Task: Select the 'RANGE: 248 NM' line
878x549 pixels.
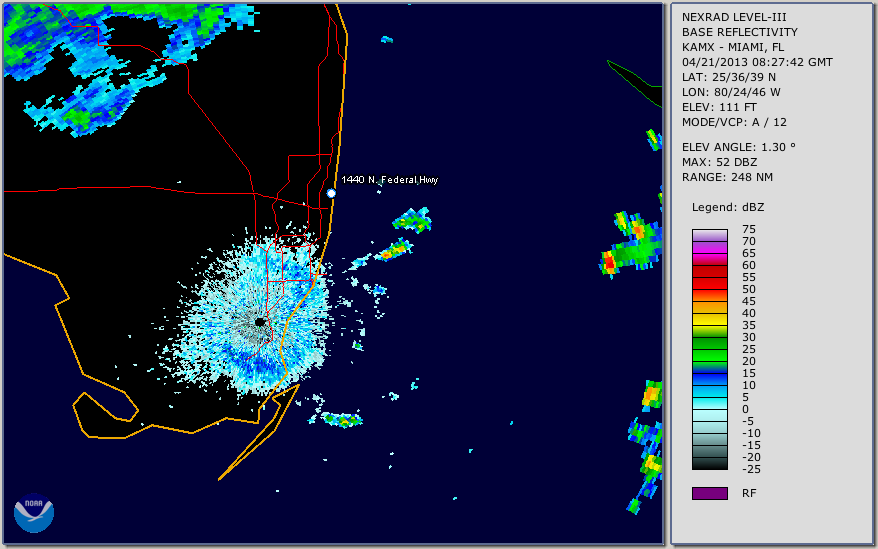Action: point(727,178)
